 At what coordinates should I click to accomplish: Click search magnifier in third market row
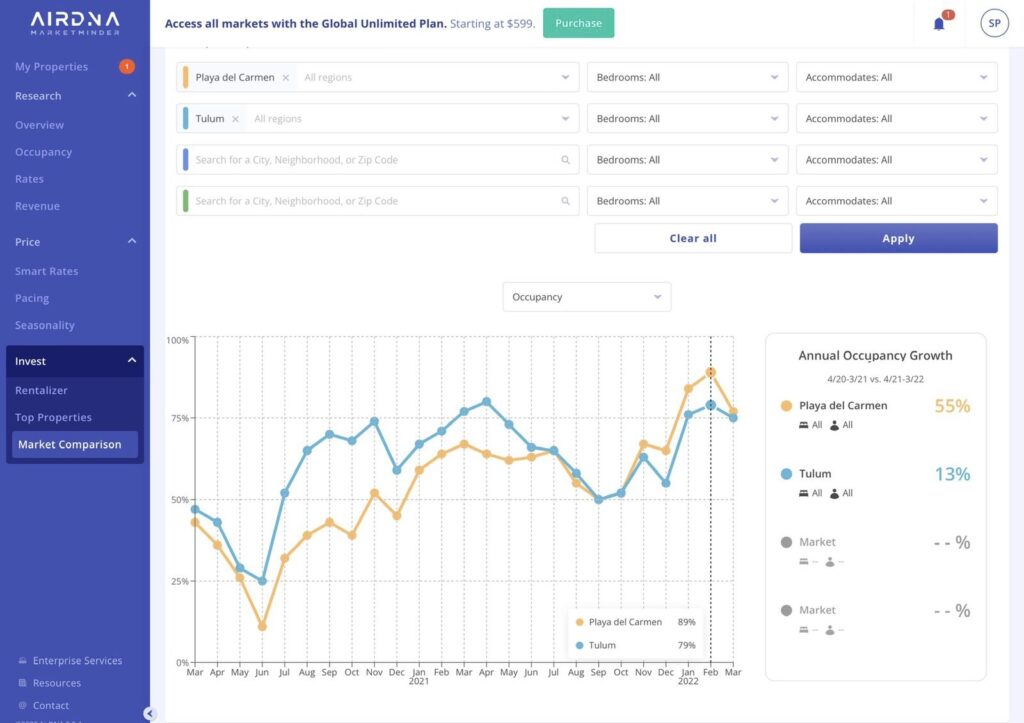[x=566, y=160]
